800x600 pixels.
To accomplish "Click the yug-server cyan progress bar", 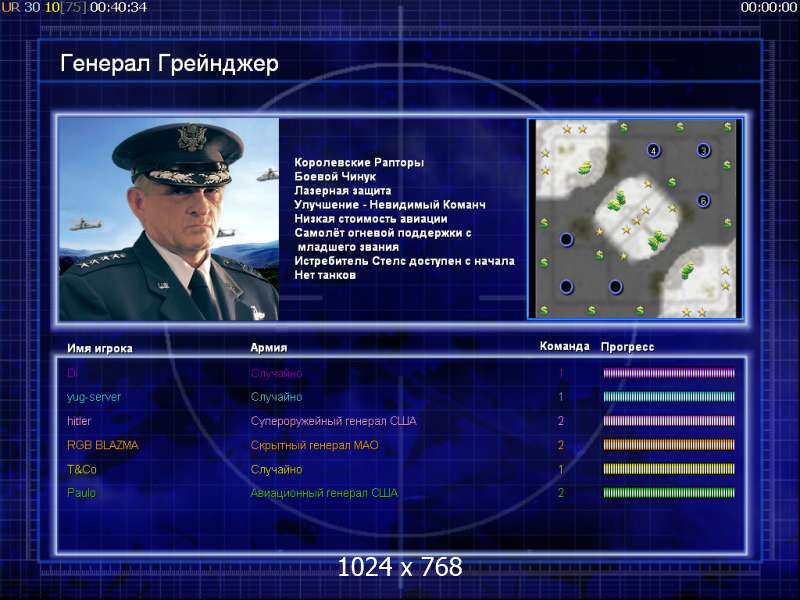I will (x=669, y=396).
